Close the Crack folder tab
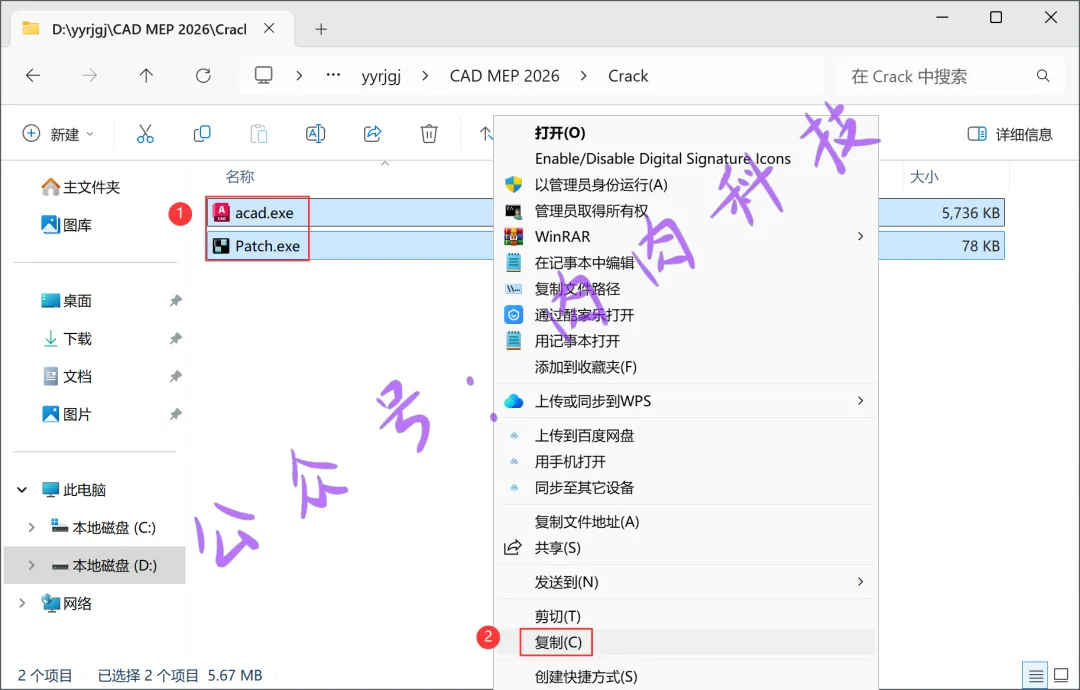 pyautogui.click(x=269, y=28)
